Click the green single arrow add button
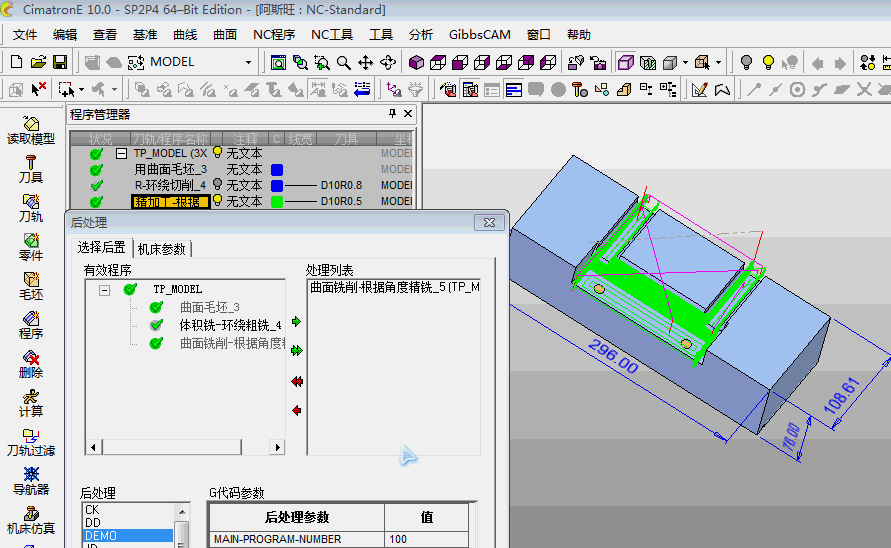Screen dimensions: 891x548 click(x=296, y=322)
